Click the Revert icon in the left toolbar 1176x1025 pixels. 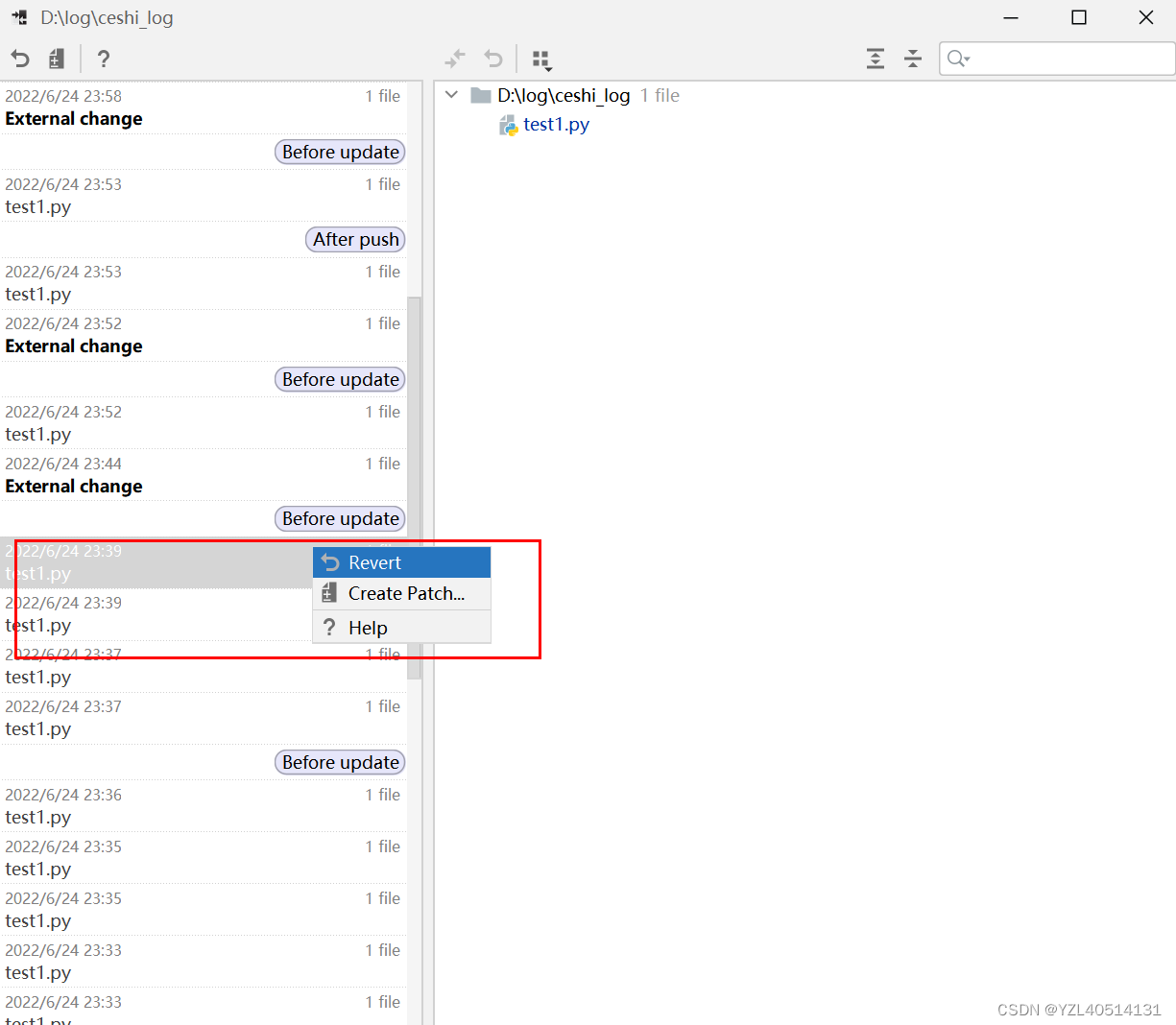20,60
